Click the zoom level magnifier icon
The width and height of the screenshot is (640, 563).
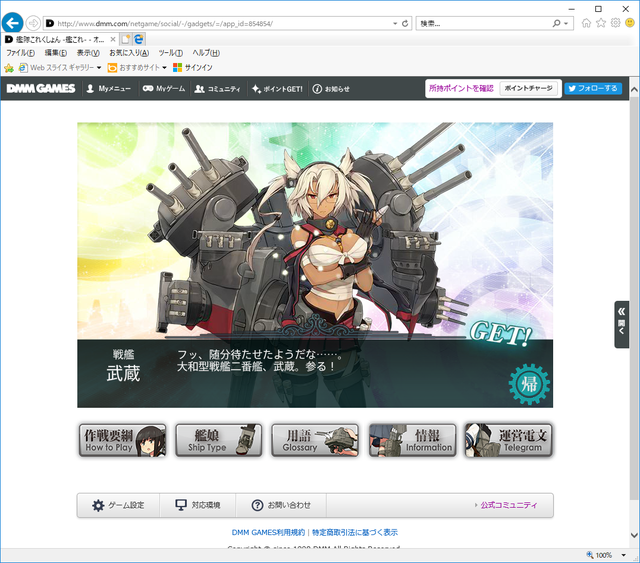click(x=590, y=555)
